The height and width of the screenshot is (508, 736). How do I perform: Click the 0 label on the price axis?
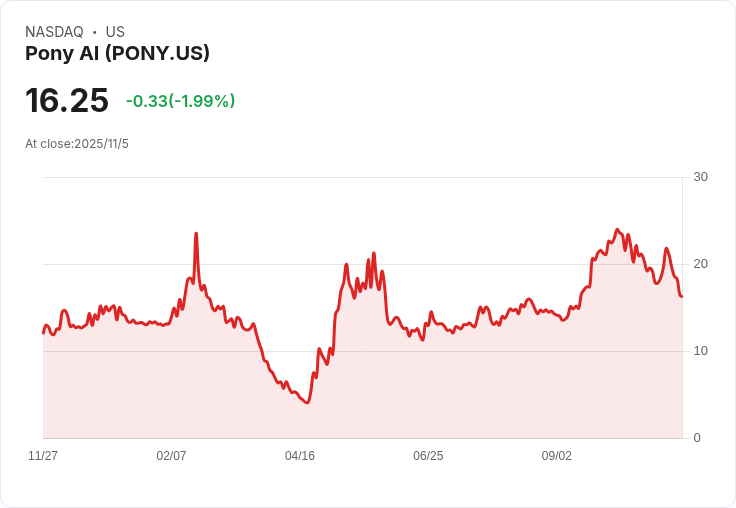click(697, 438)
